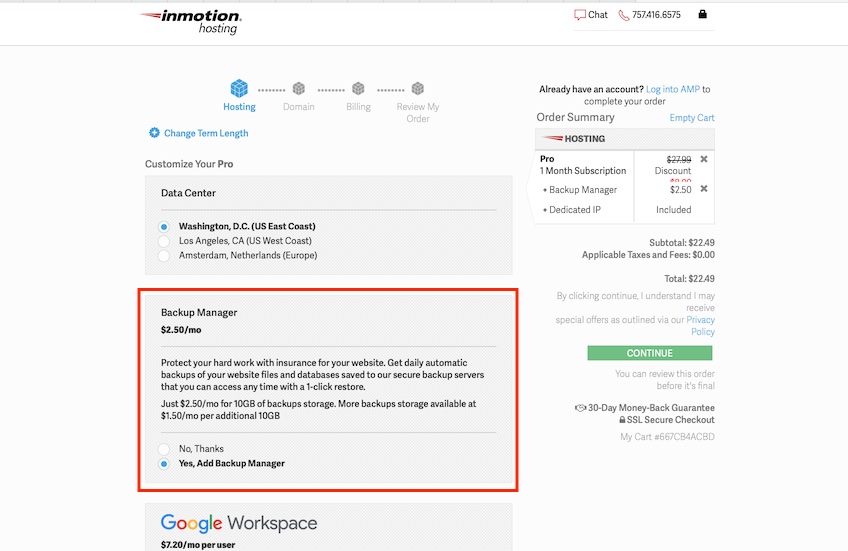Click the Total: $22.49 line
This screenshot has width=848, height=551.
[x=690, y=278]
